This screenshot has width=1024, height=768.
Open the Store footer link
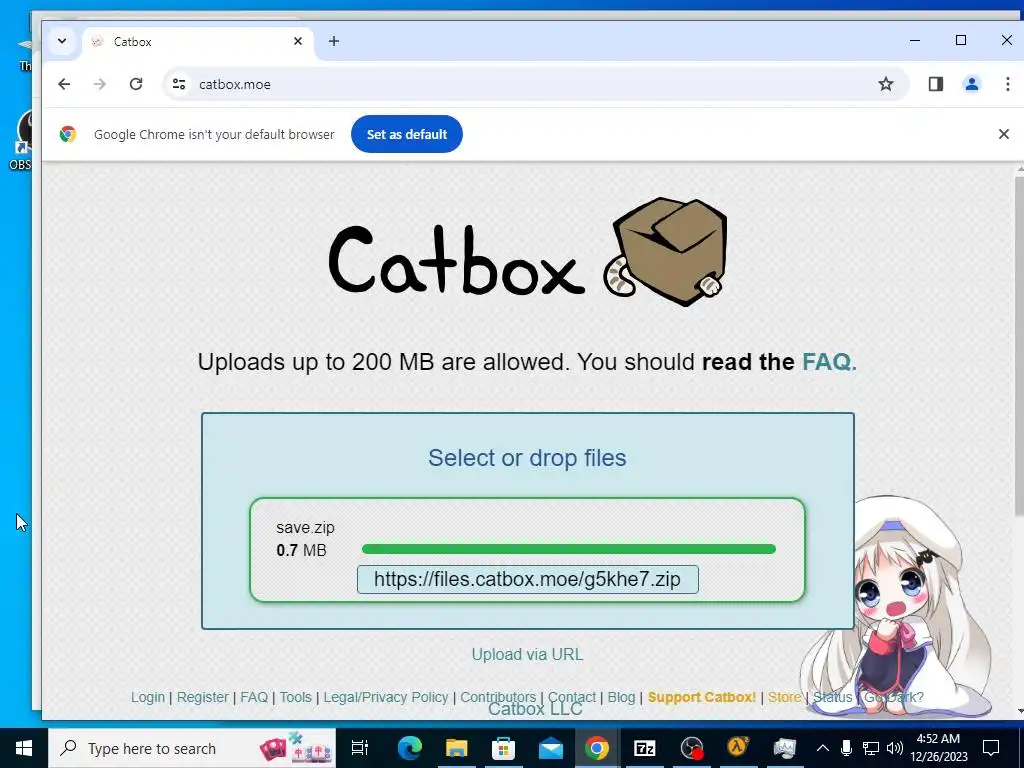[x=784, y=697]
